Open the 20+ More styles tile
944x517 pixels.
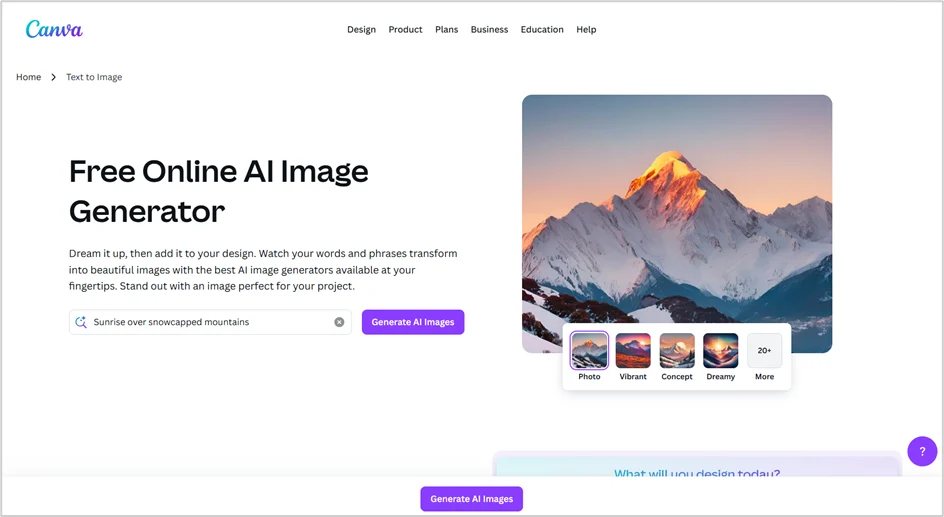point(765,350)
